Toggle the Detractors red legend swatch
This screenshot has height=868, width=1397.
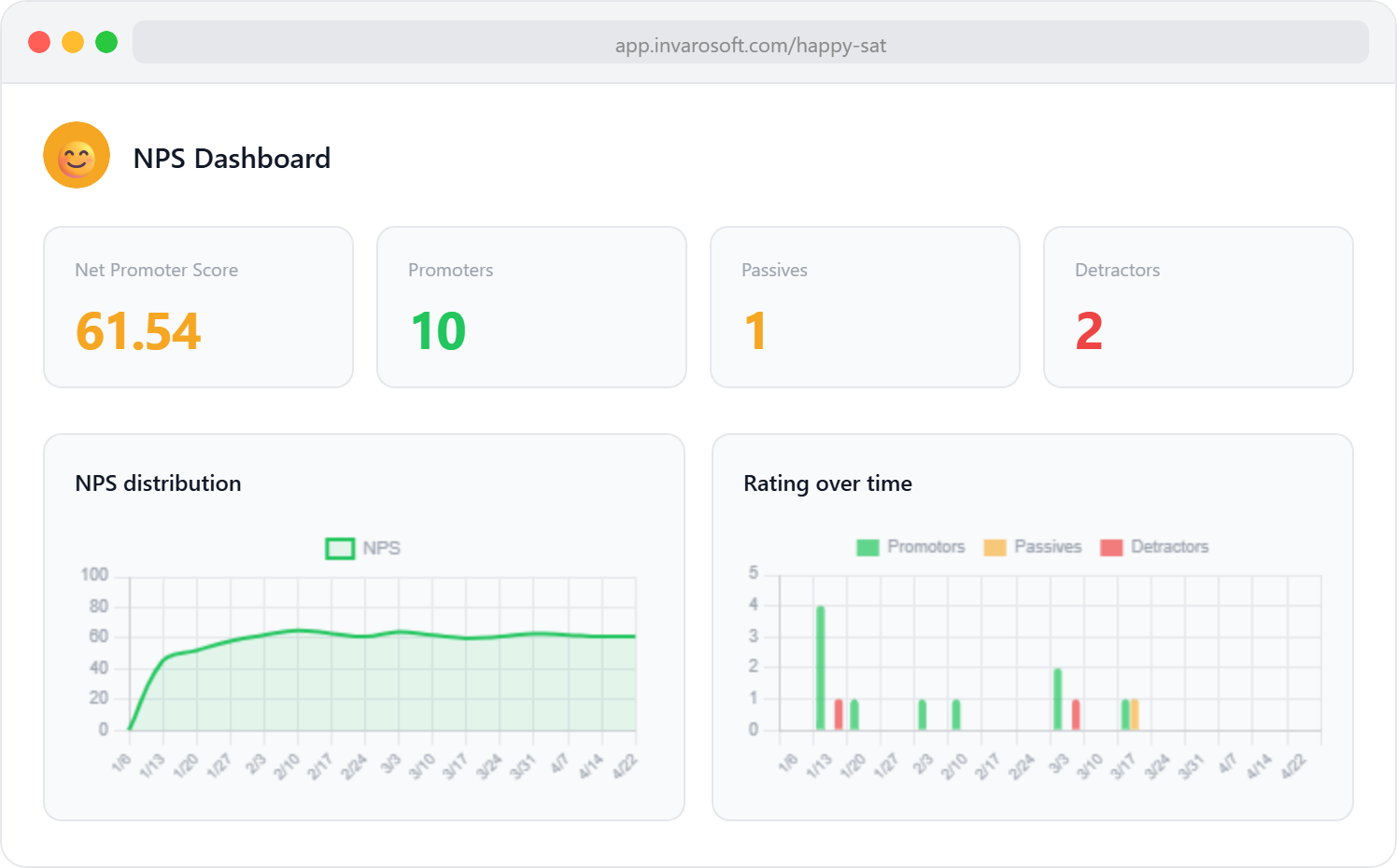(1111, 547)
